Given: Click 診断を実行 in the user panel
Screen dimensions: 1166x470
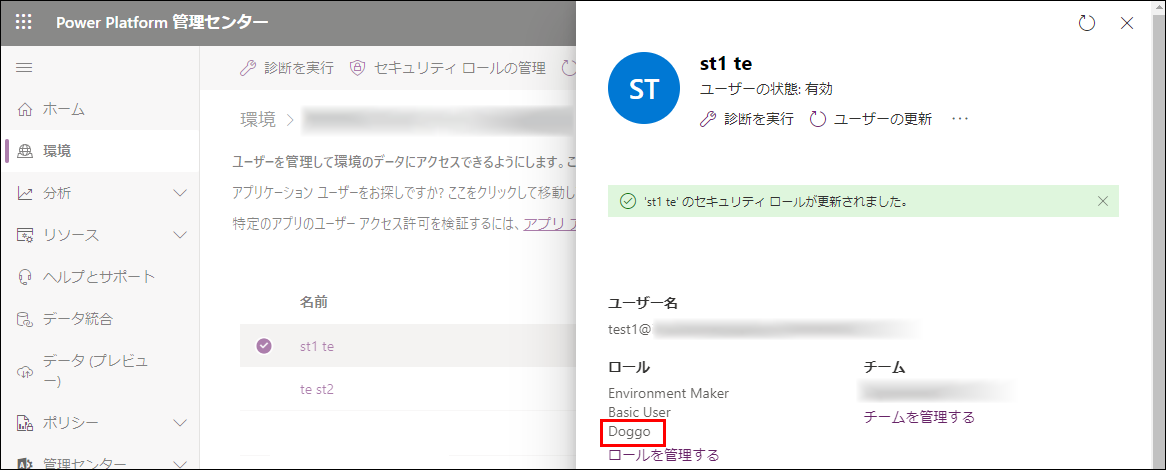Looking at the screenshot, I should pos(747,119).
